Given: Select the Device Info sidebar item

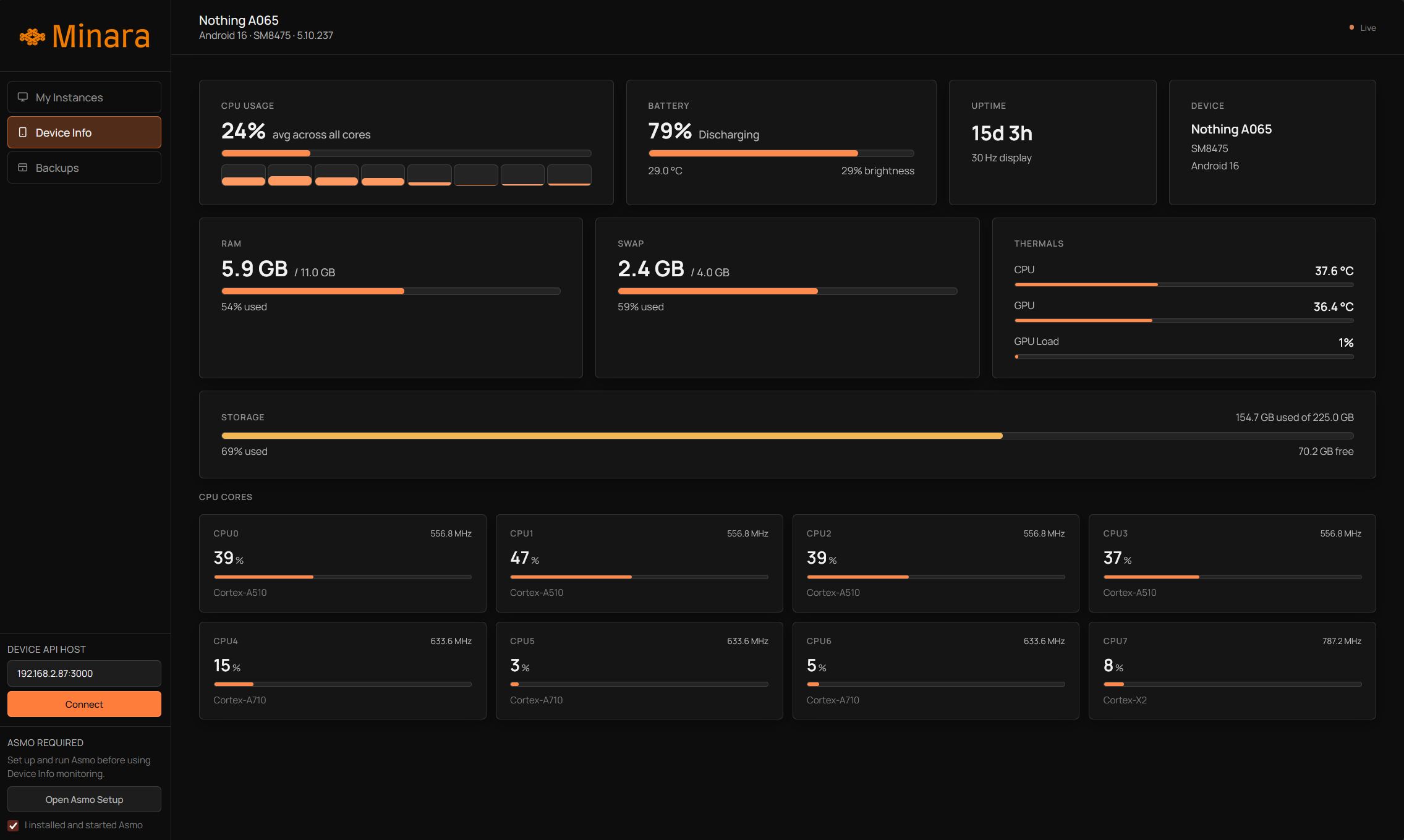Looking at the screenshot, I should coord(84,132).
